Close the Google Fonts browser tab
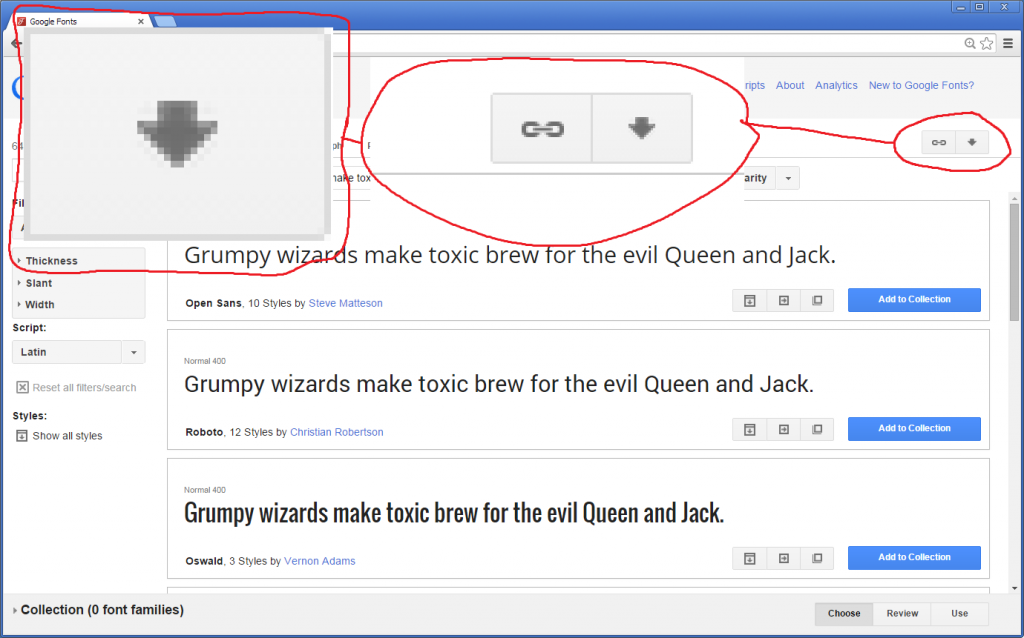Screen dimensions: 1024x638 point(140,22)
